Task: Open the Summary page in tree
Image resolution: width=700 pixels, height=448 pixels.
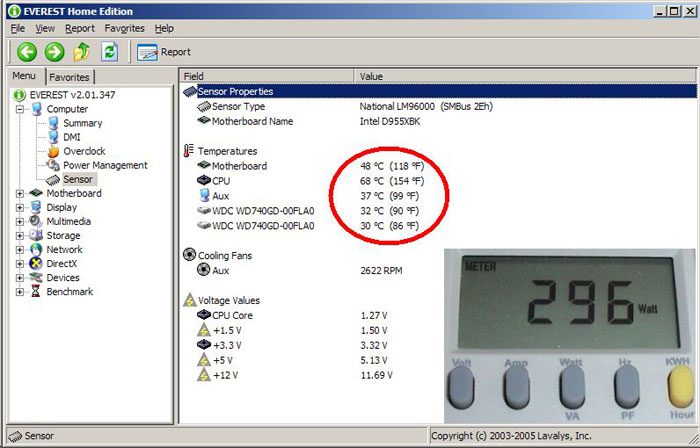Action: [83, 123]
